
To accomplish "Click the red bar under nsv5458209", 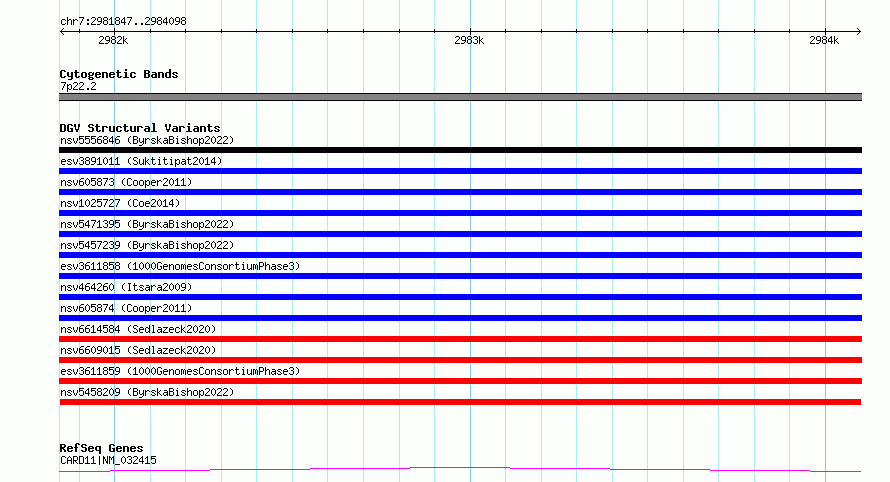I will tap(460, 402).
